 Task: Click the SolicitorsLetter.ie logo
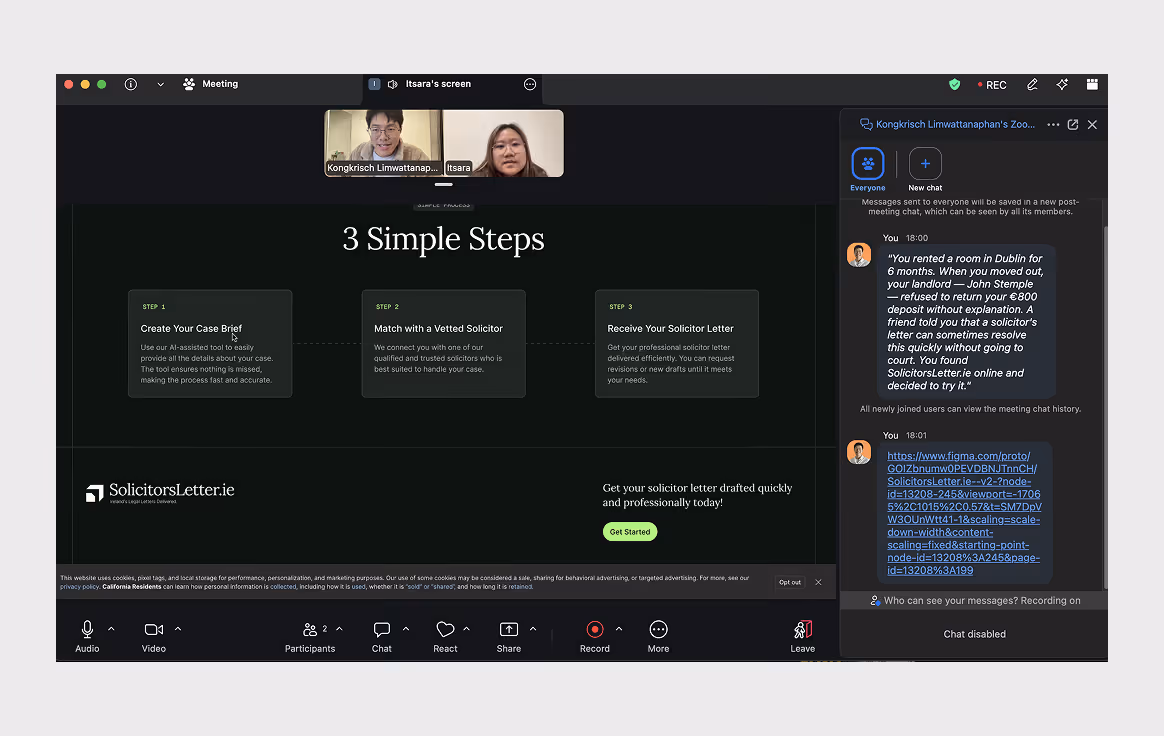(x=160, y=492)
